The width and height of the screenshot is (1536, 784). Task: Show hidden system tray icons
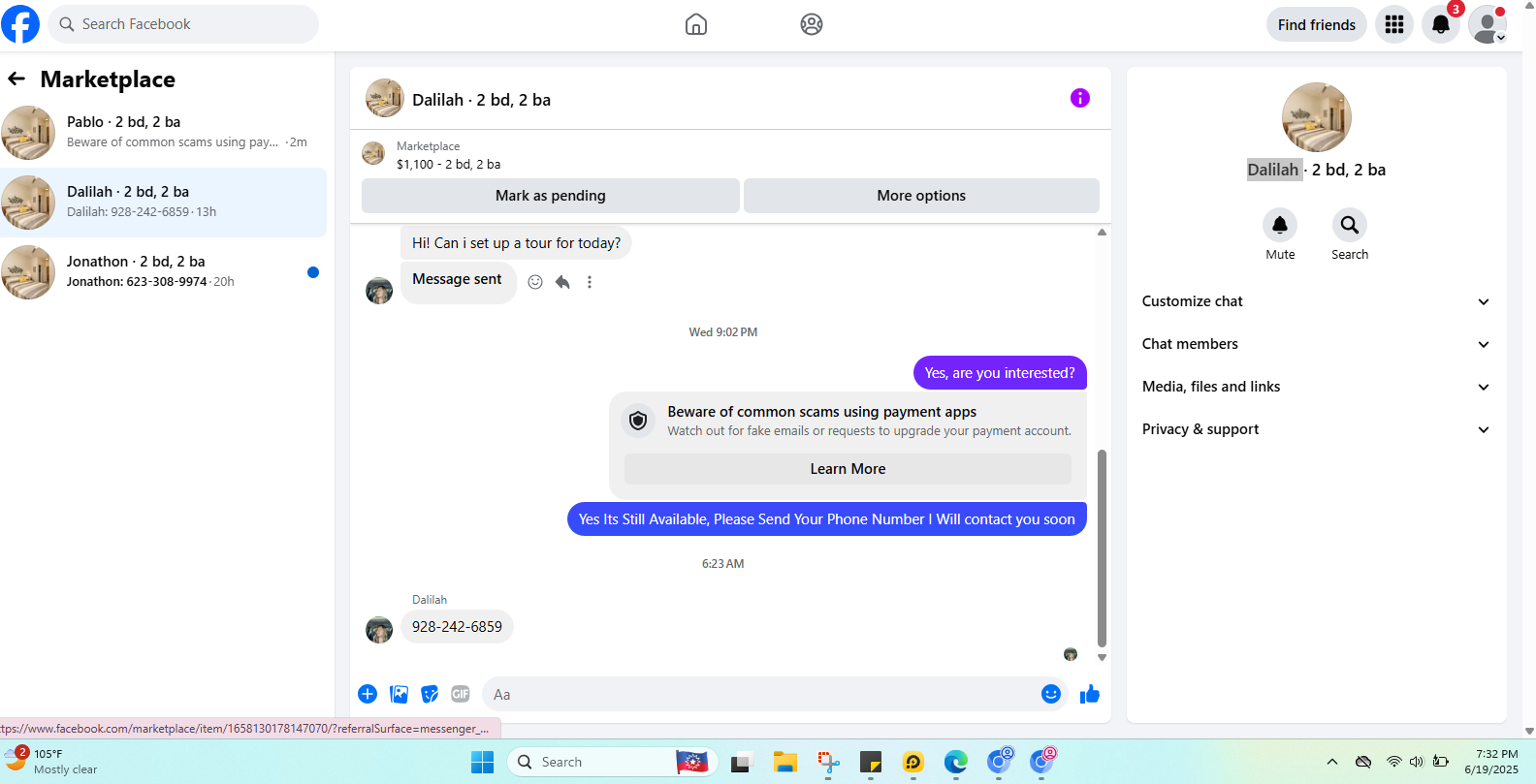1332,763
